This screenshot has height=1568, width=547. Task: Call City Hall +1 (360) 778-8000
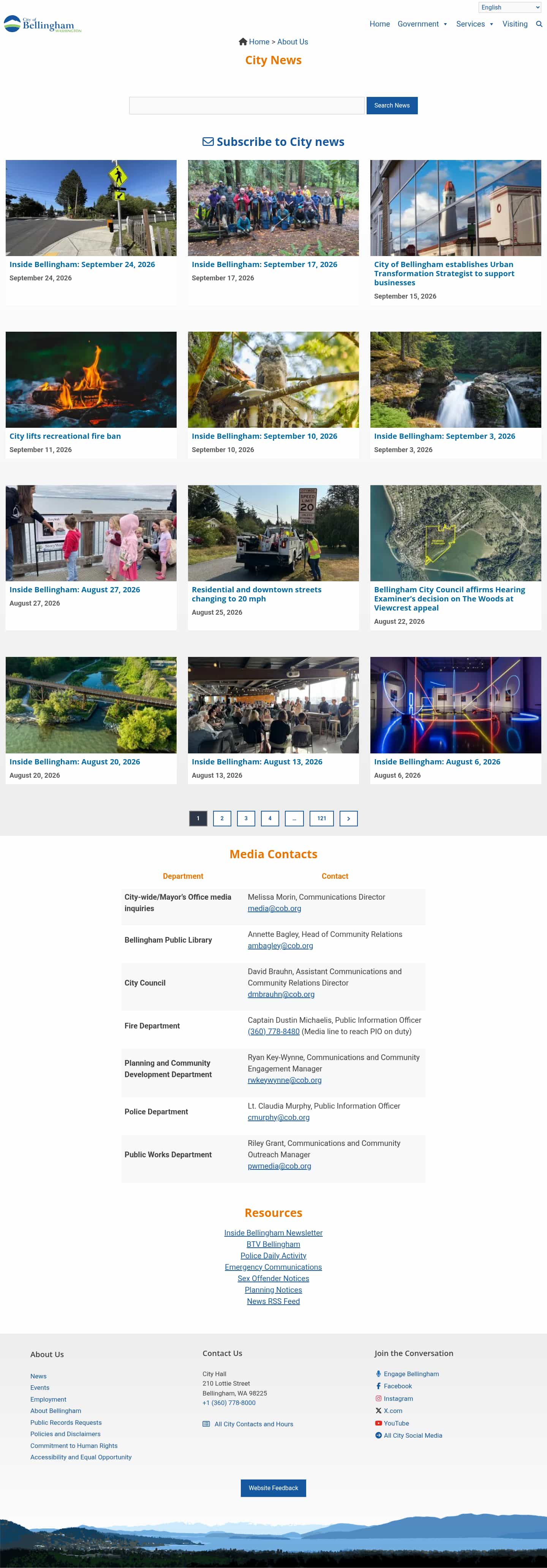point(229,1402)
